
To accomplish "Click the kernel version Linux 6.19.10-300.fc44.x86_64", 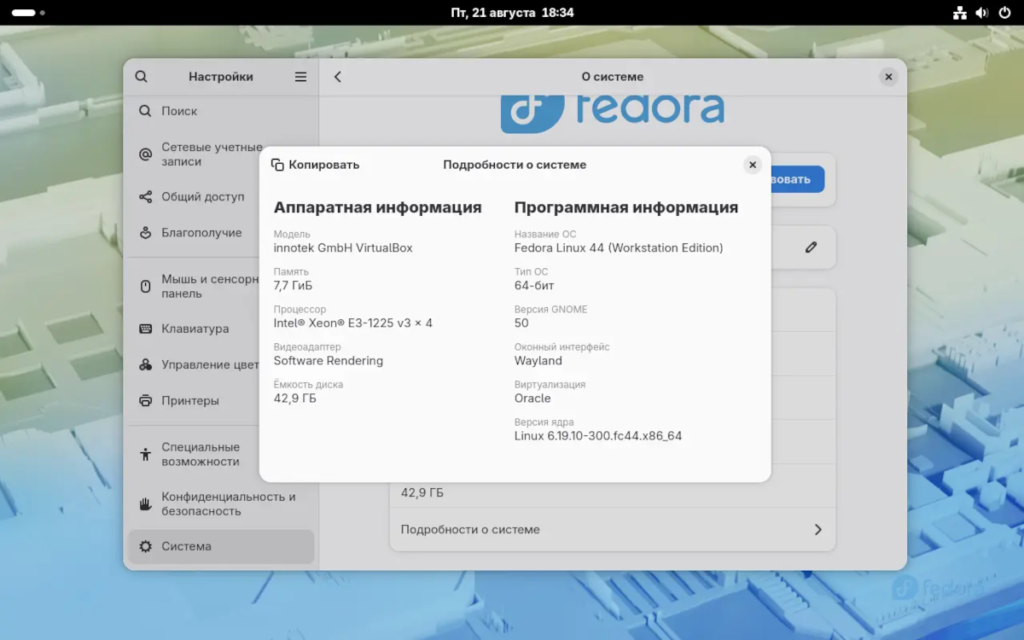I will tap(598, 436).
